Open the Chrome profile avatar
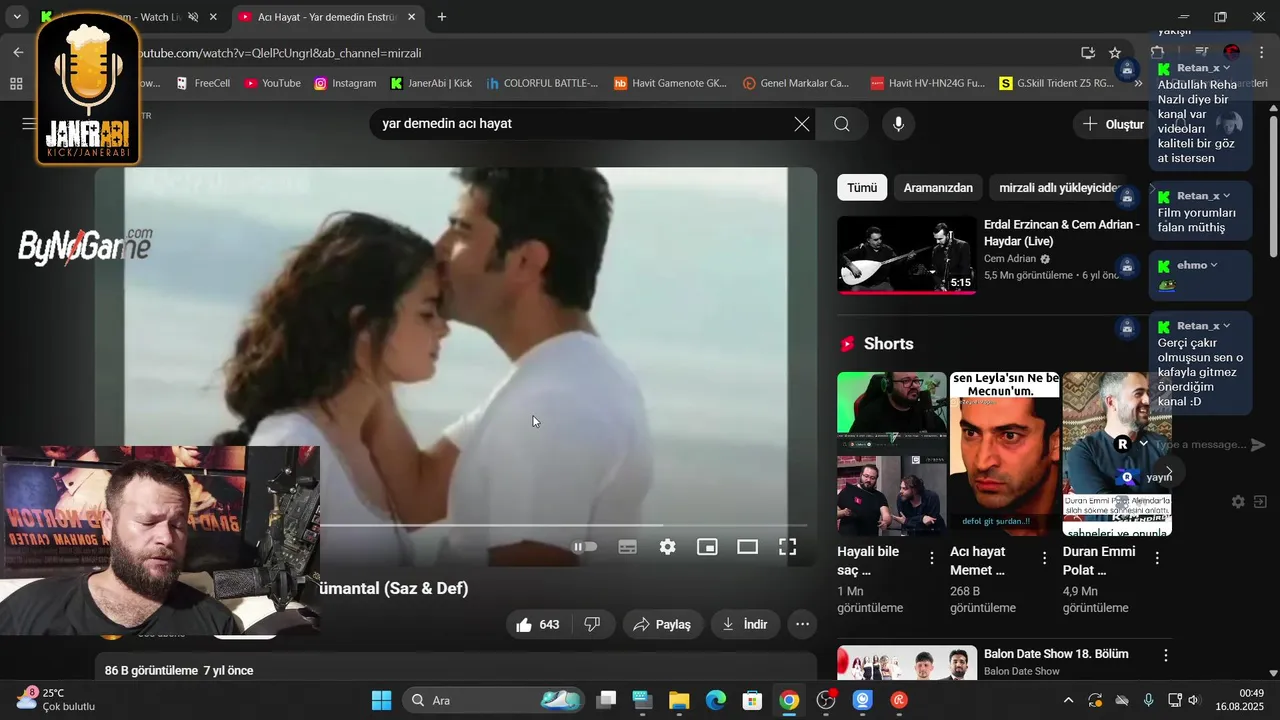The height and width of the screenshot is (720, 1280). coord(1232,52)
